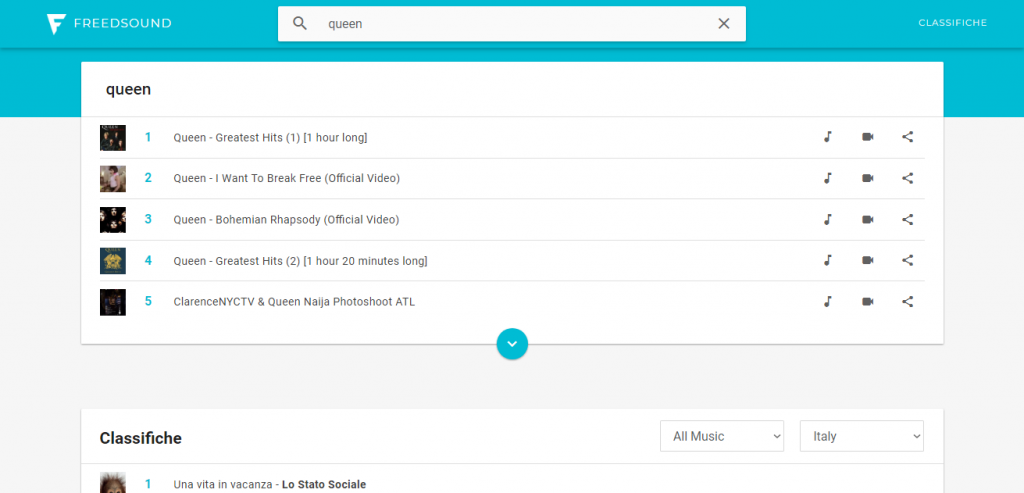Expand more search results with chevron button

coord(512,343)
